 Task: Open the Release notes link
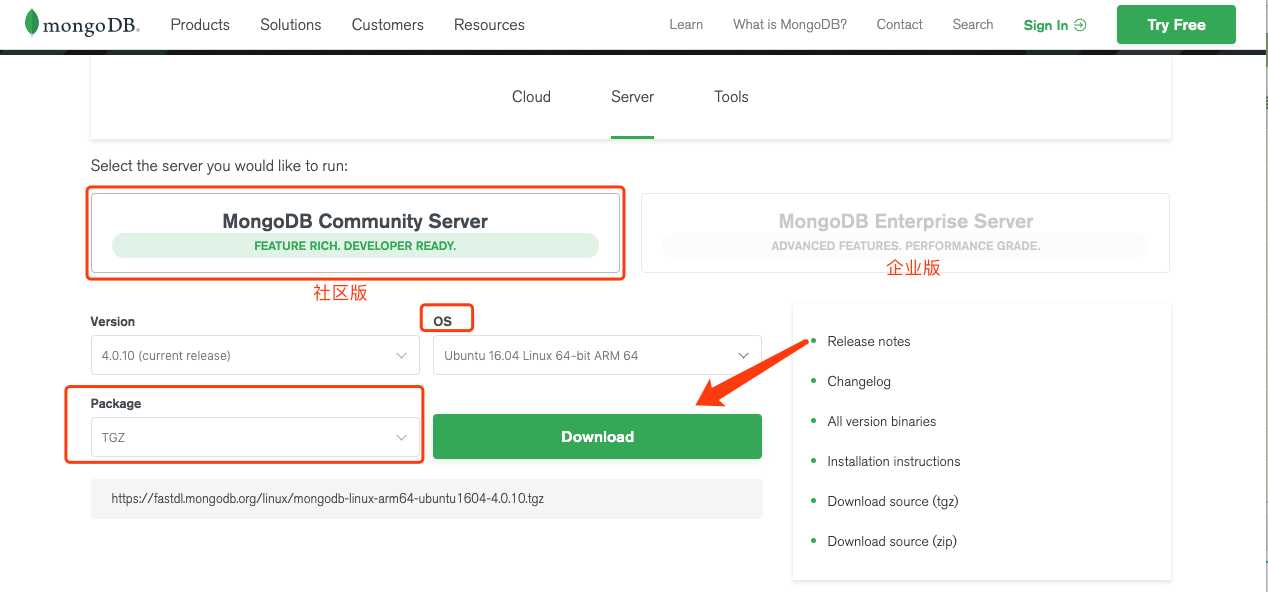coord(869,341)
